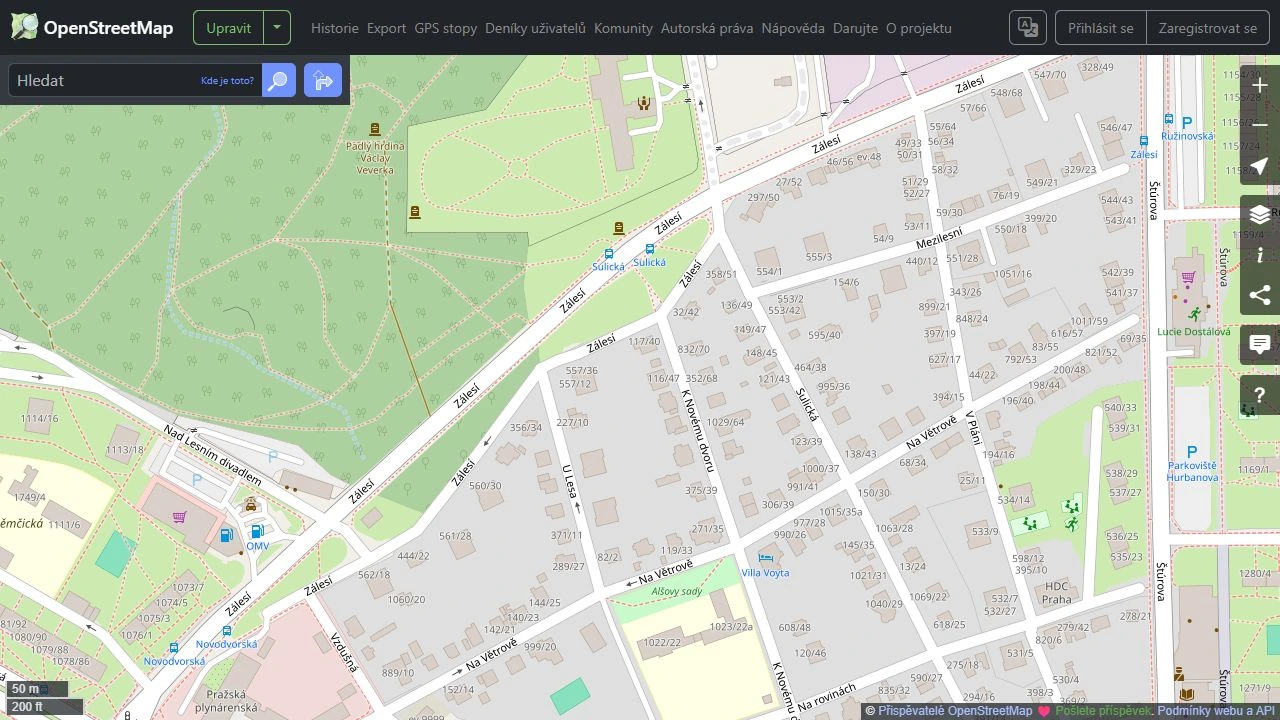The image size is (1280, 720).
Task: Open Podmínky webu a API link
Action: [1218, 711]
